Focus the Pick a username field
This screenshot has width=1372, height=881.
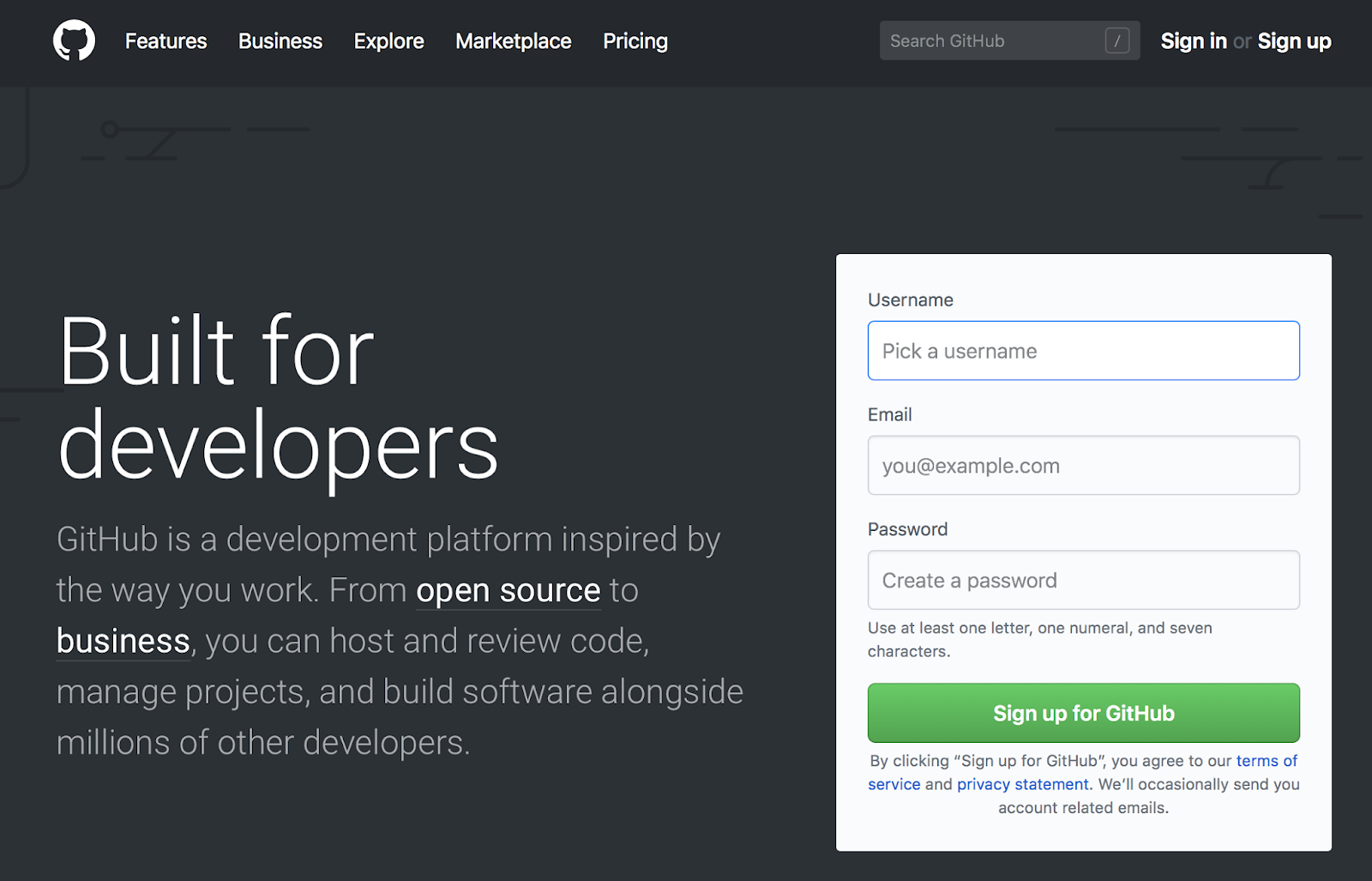[1083, 351]
